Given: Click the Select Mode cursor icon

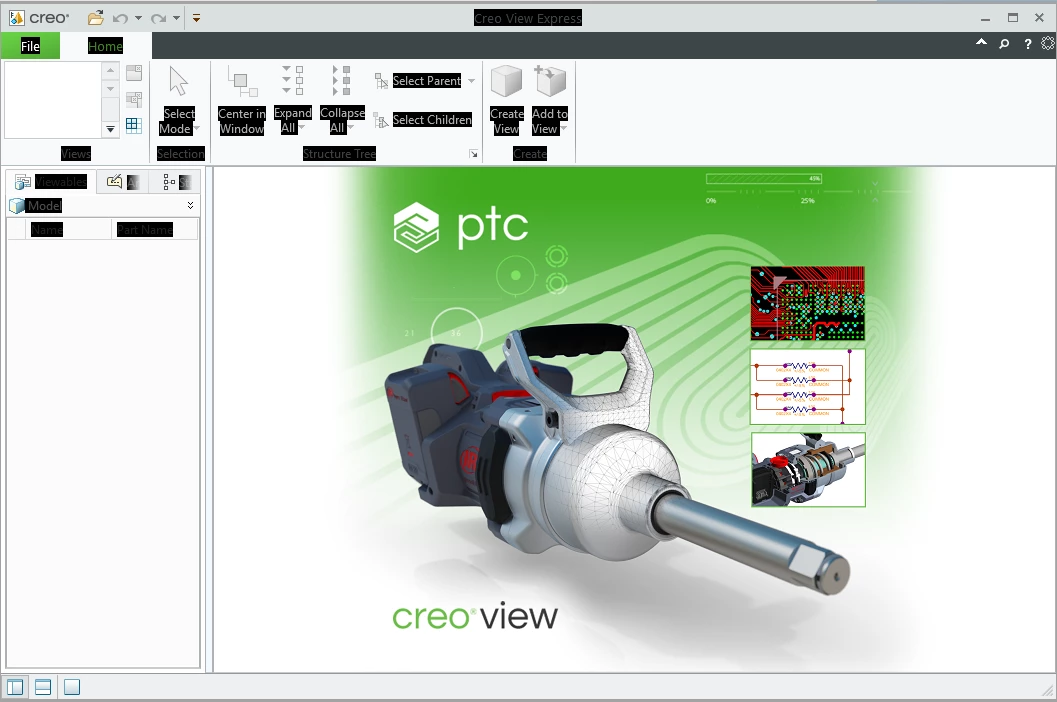Looking at the screenshot, I should [179, 82].
